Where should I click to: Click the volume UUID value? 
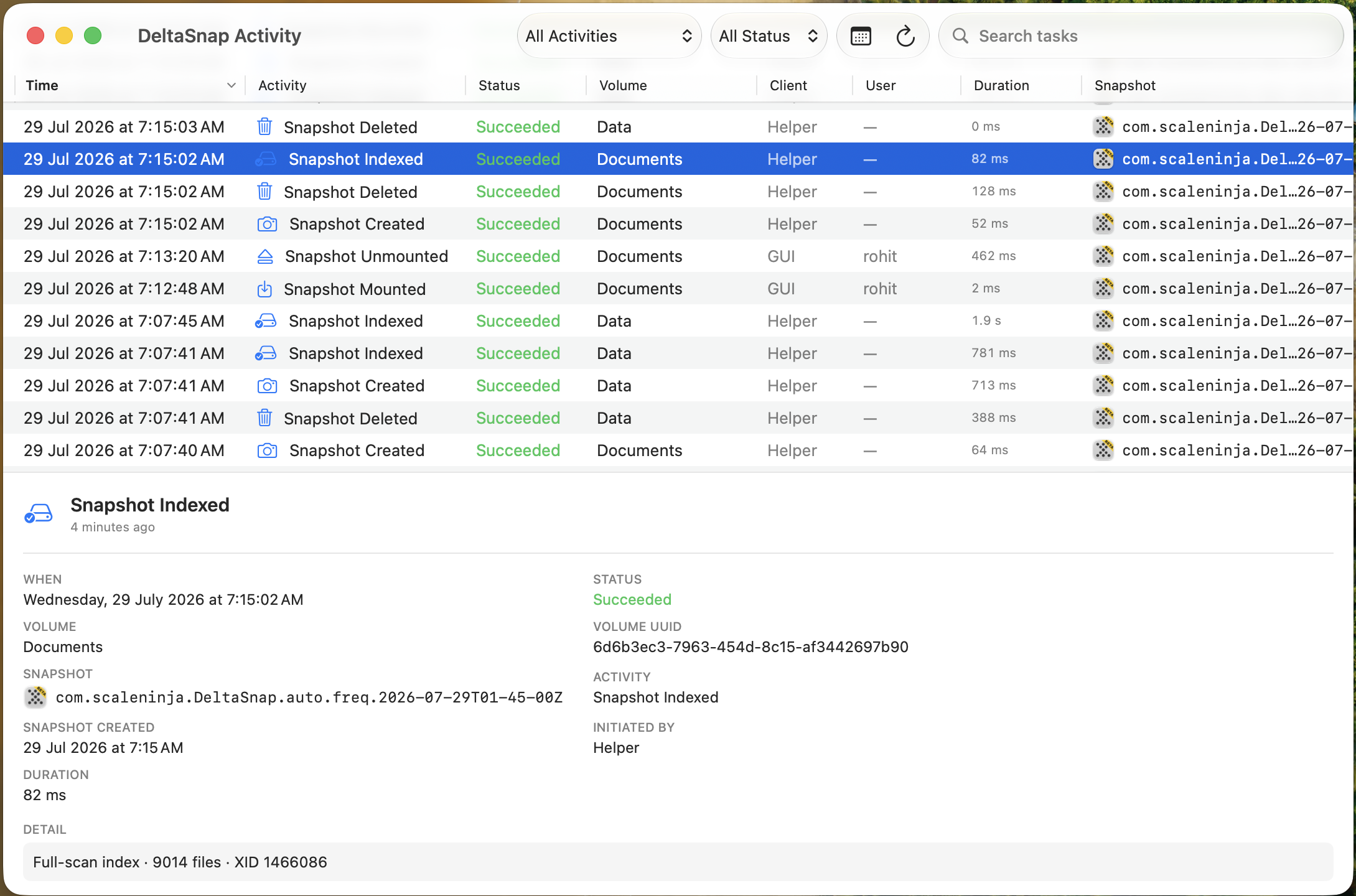pos(750,647)
